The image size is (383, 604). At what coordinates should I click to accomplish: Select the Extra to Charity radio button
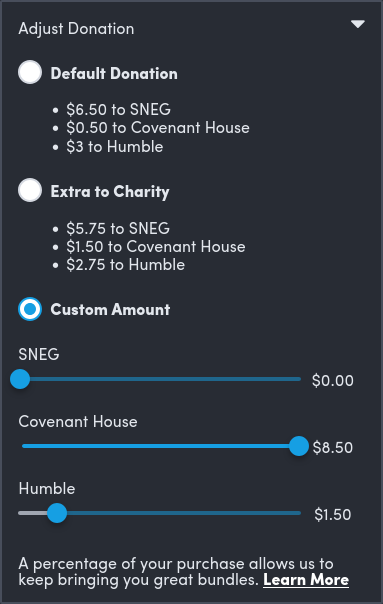click(x=30, y=190)
